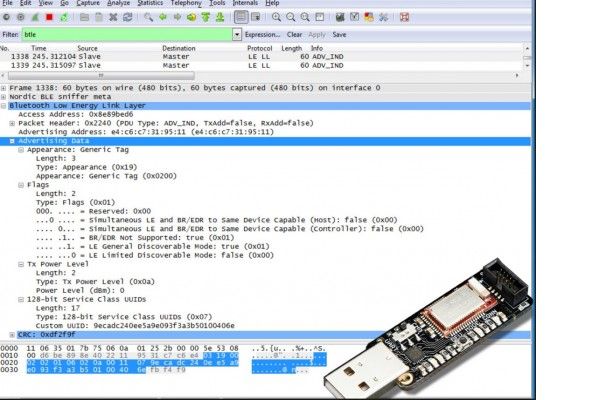
Task: Go back in packet history arrow
Action: [x=163, y=17]
